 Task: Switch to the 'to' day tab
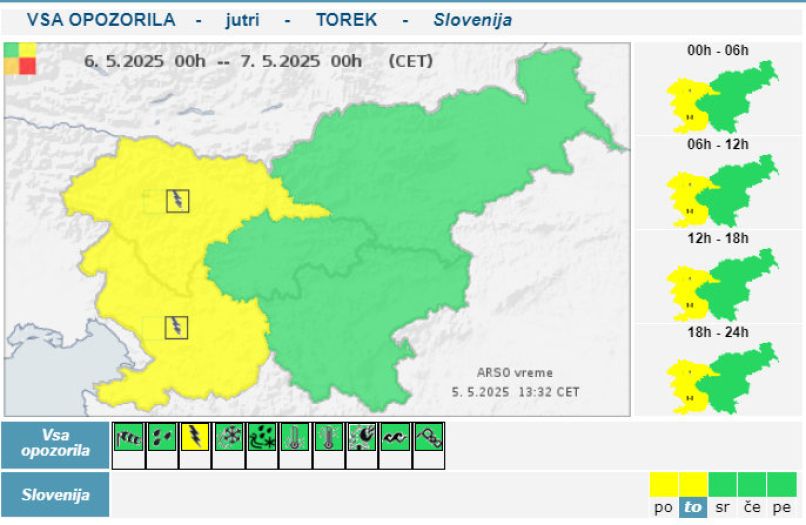pos(692,508)
